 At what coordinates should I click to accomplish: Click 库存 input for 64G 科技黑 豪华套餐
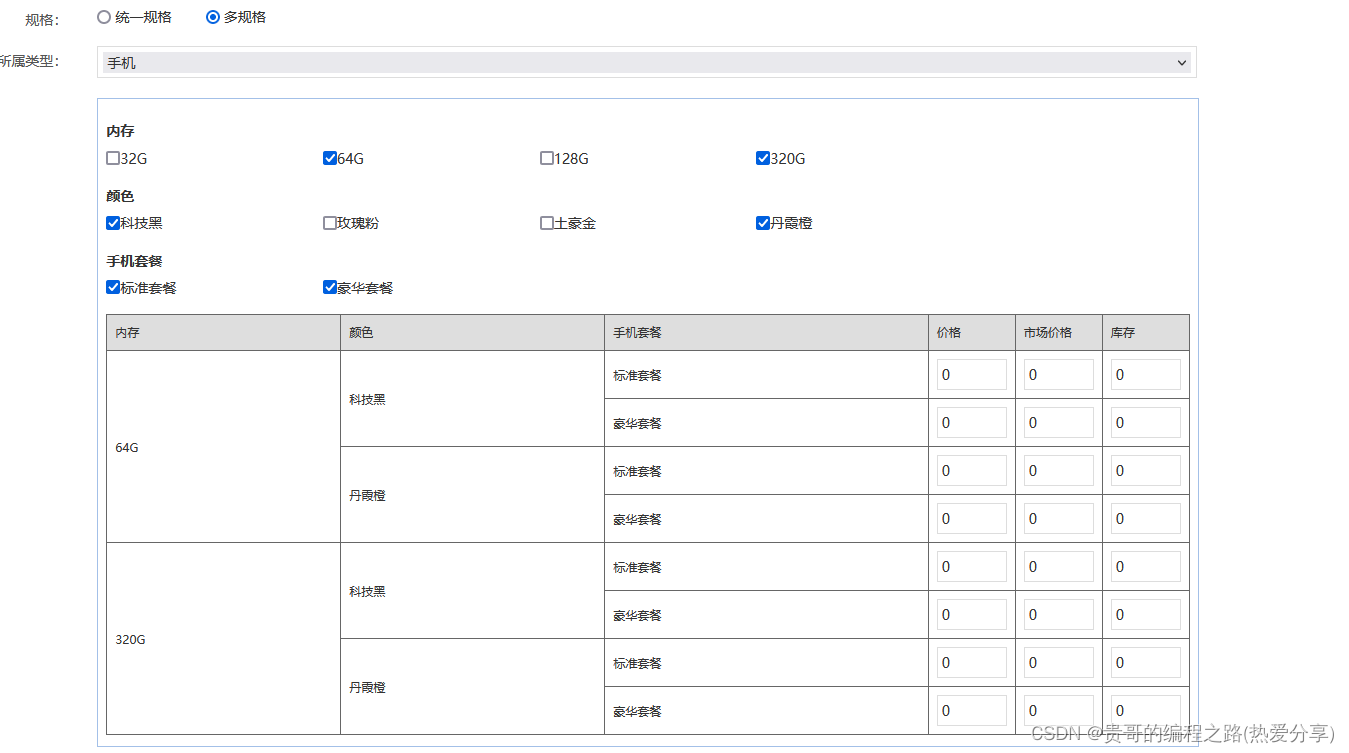click(x=1146, y=423)
